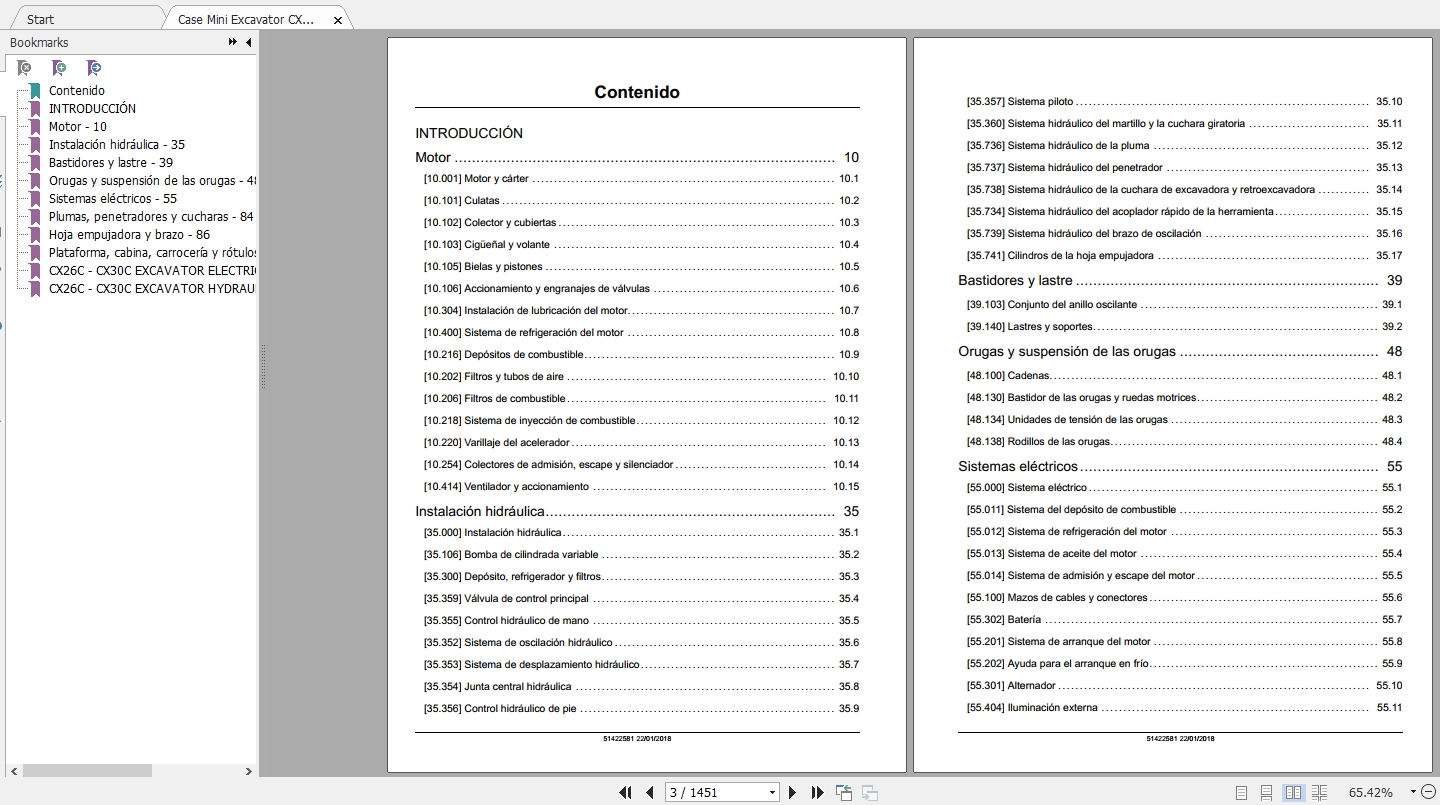The height and width of the screenshot is (805, 1440).
Task: Follow the [10.001] Motor y cárter contents link
Action: pos(641,179)
